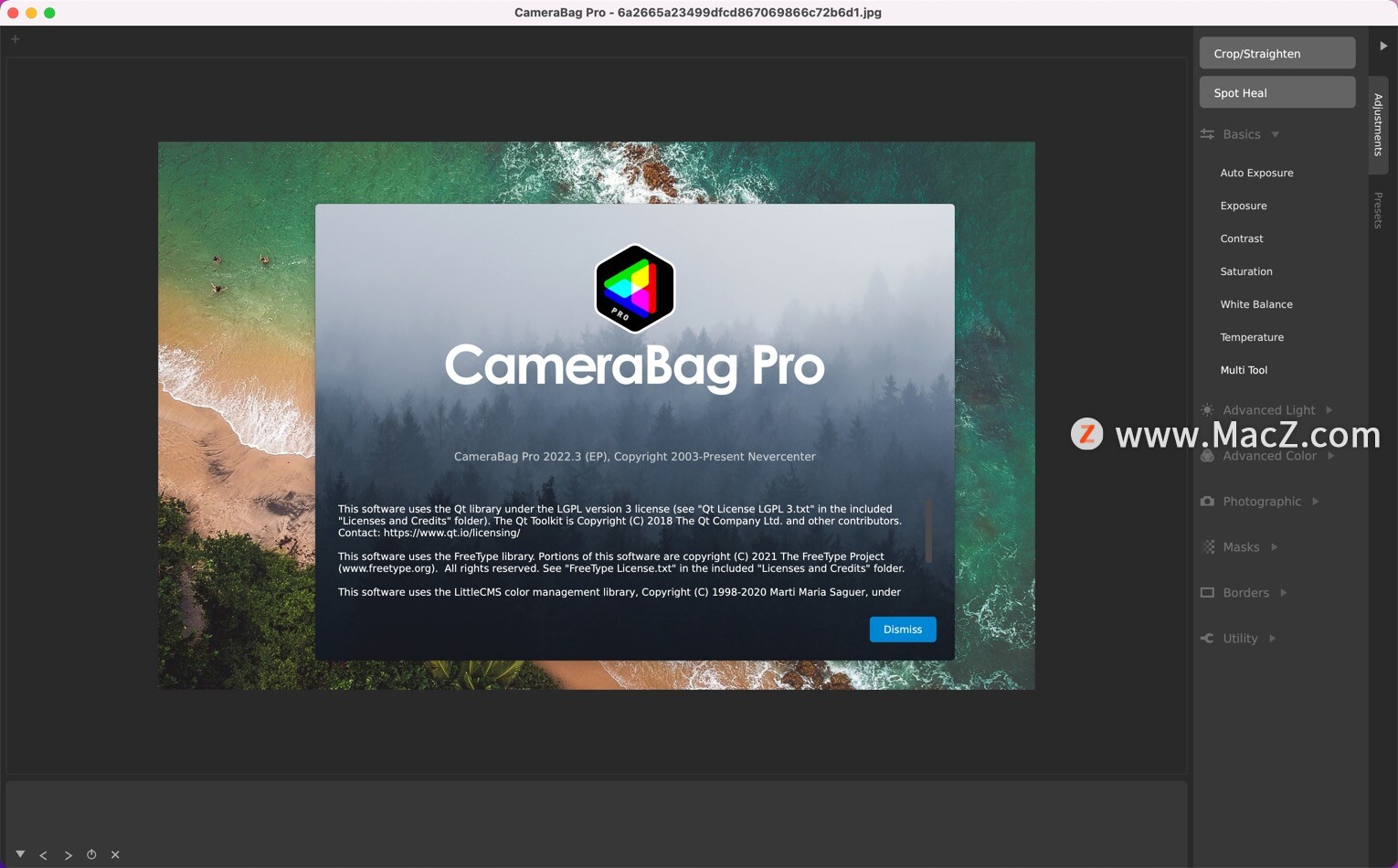Switch to the Presets vertical tab
The height and width of the screenshot is (868, 1398).
click(x=1378, y=210)
